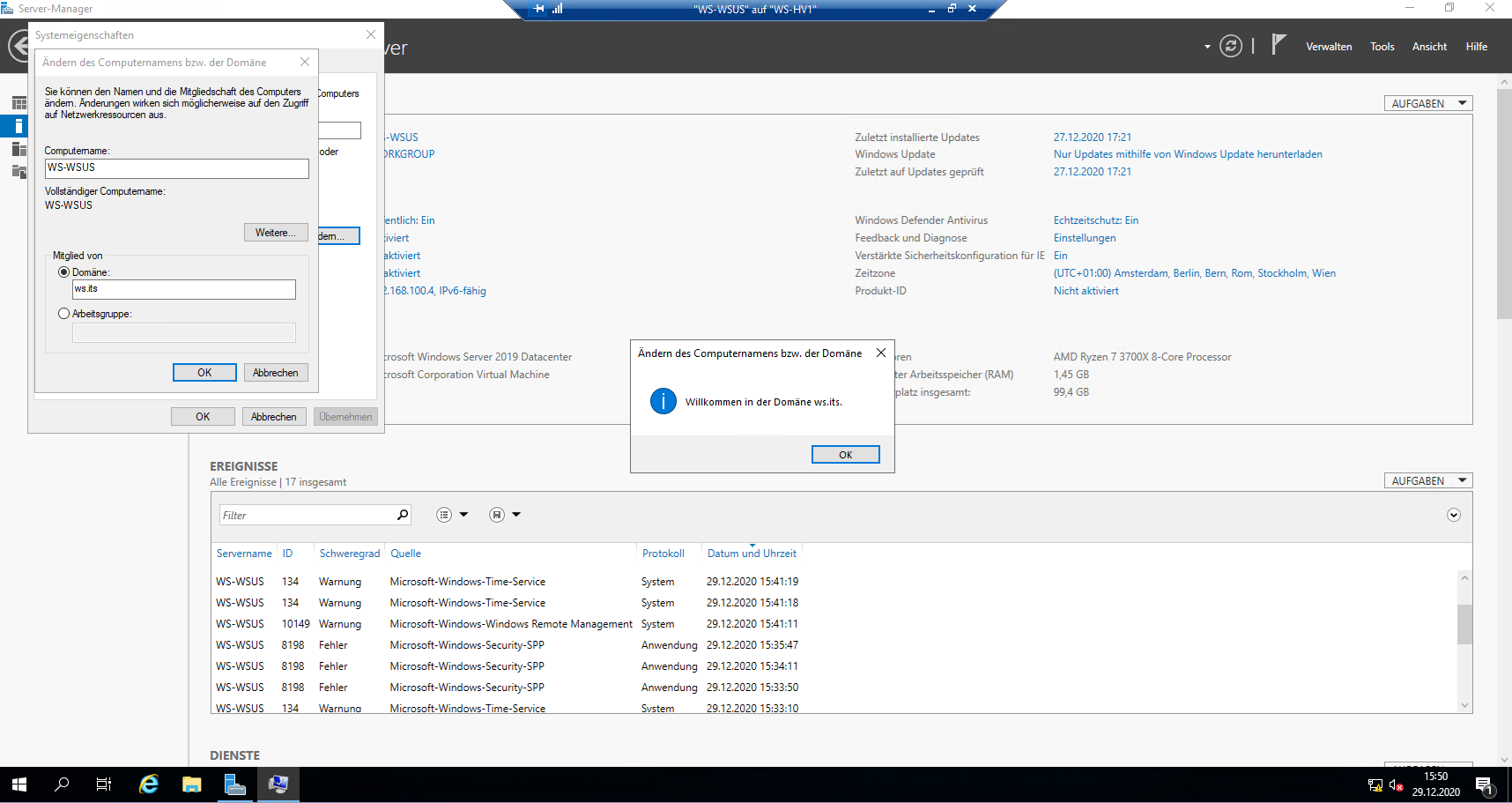Viewport: 1512px width, 803px height.
Task: Open the Tools menu
Action: pos(1382,47)
